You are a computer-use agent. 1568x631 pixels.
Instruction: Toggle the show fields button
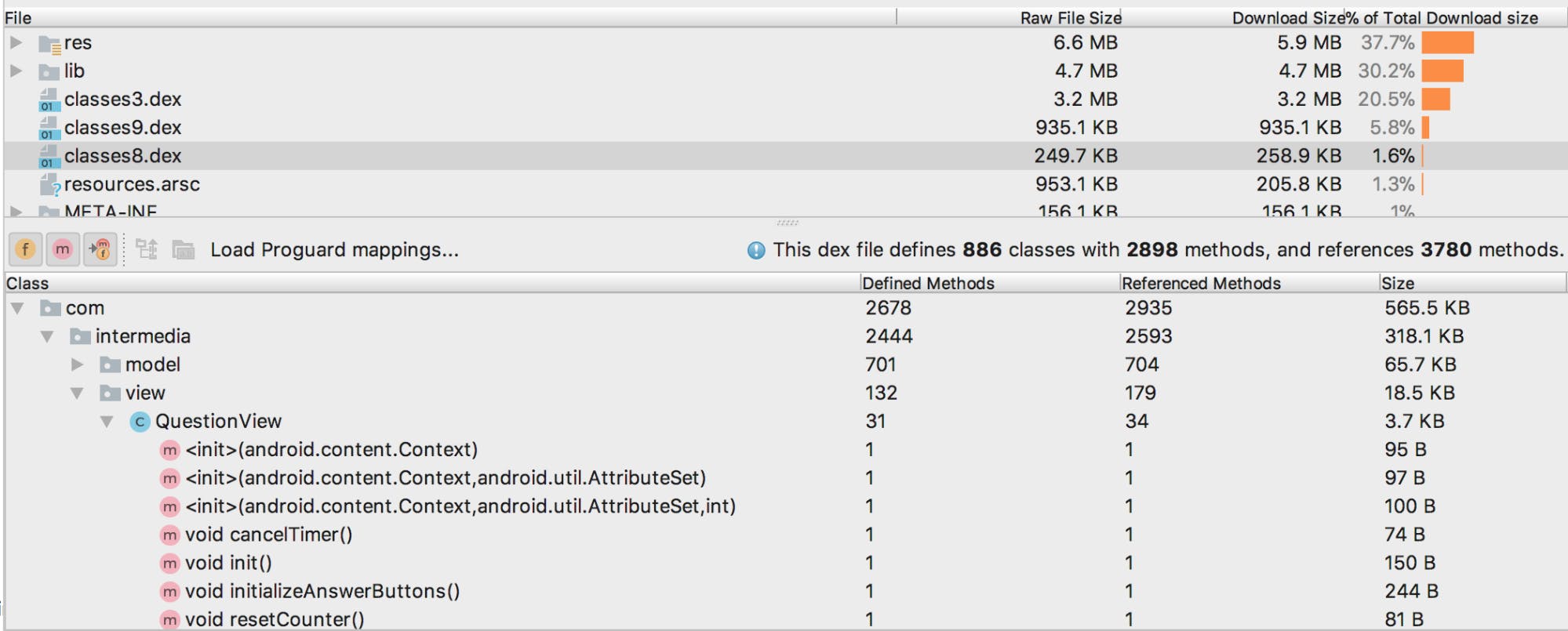[x=25, y=249]
